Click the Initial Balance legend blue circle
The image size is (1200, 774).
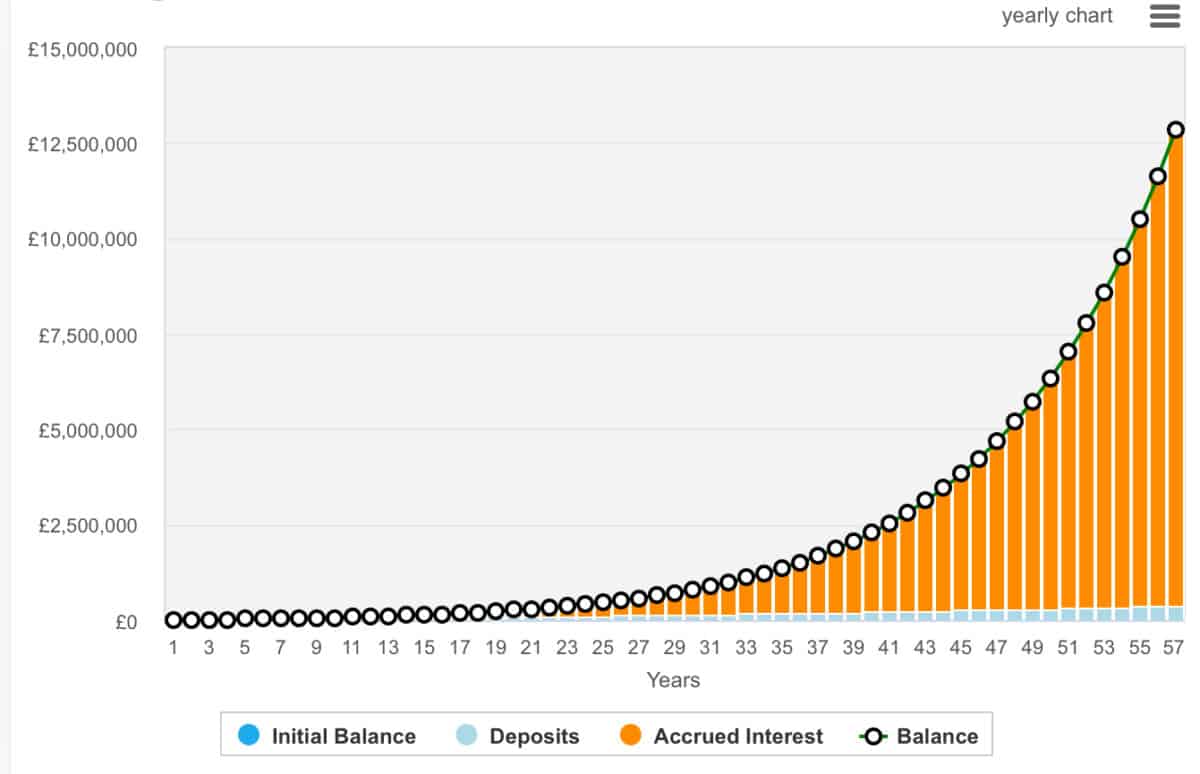250,736
